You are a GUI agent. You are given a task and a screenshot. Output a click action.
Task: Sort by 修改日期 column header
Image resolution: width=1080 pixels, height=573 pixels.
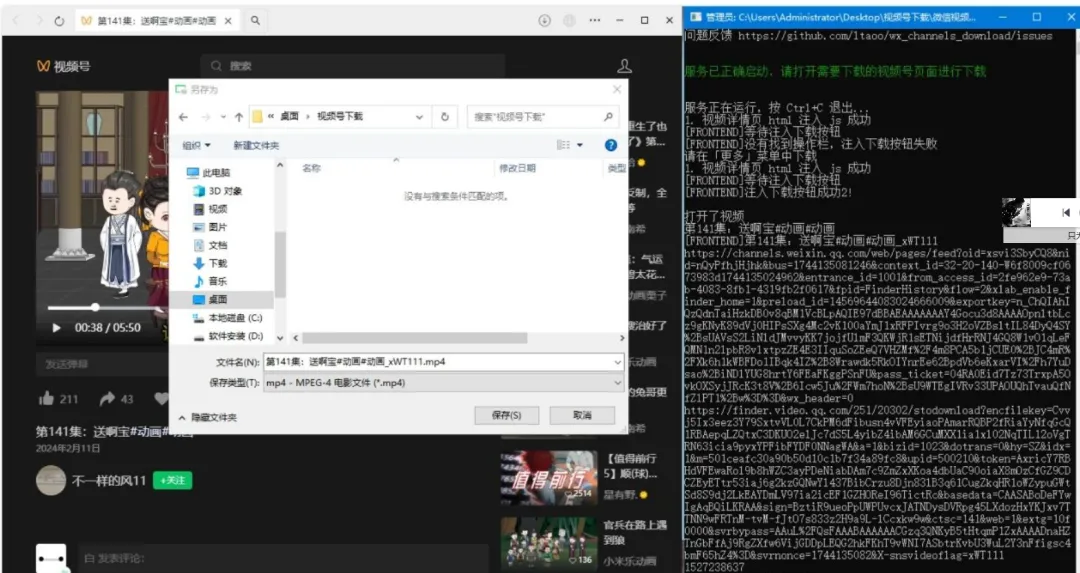pos(517,168)
